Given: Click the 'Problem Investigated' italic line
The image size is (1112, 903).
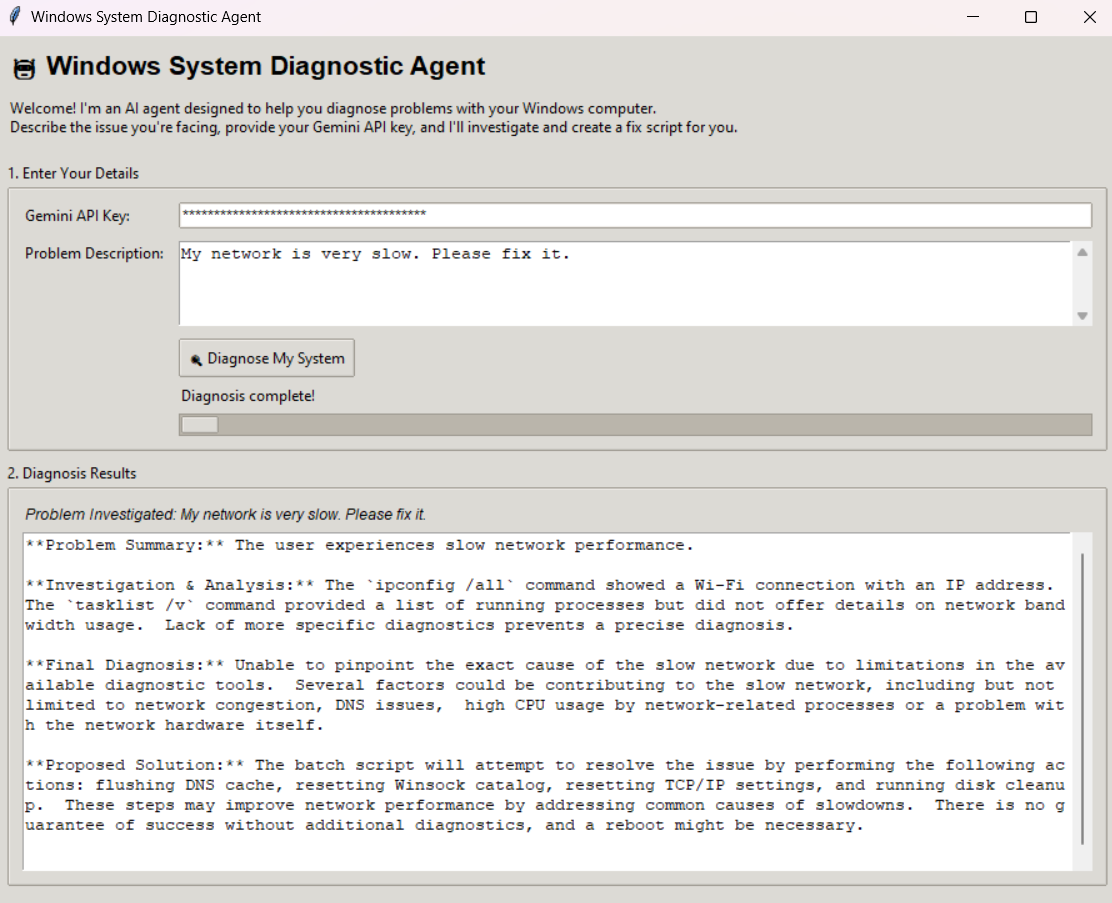Looking at the screenshot, I should pos(226,514).
